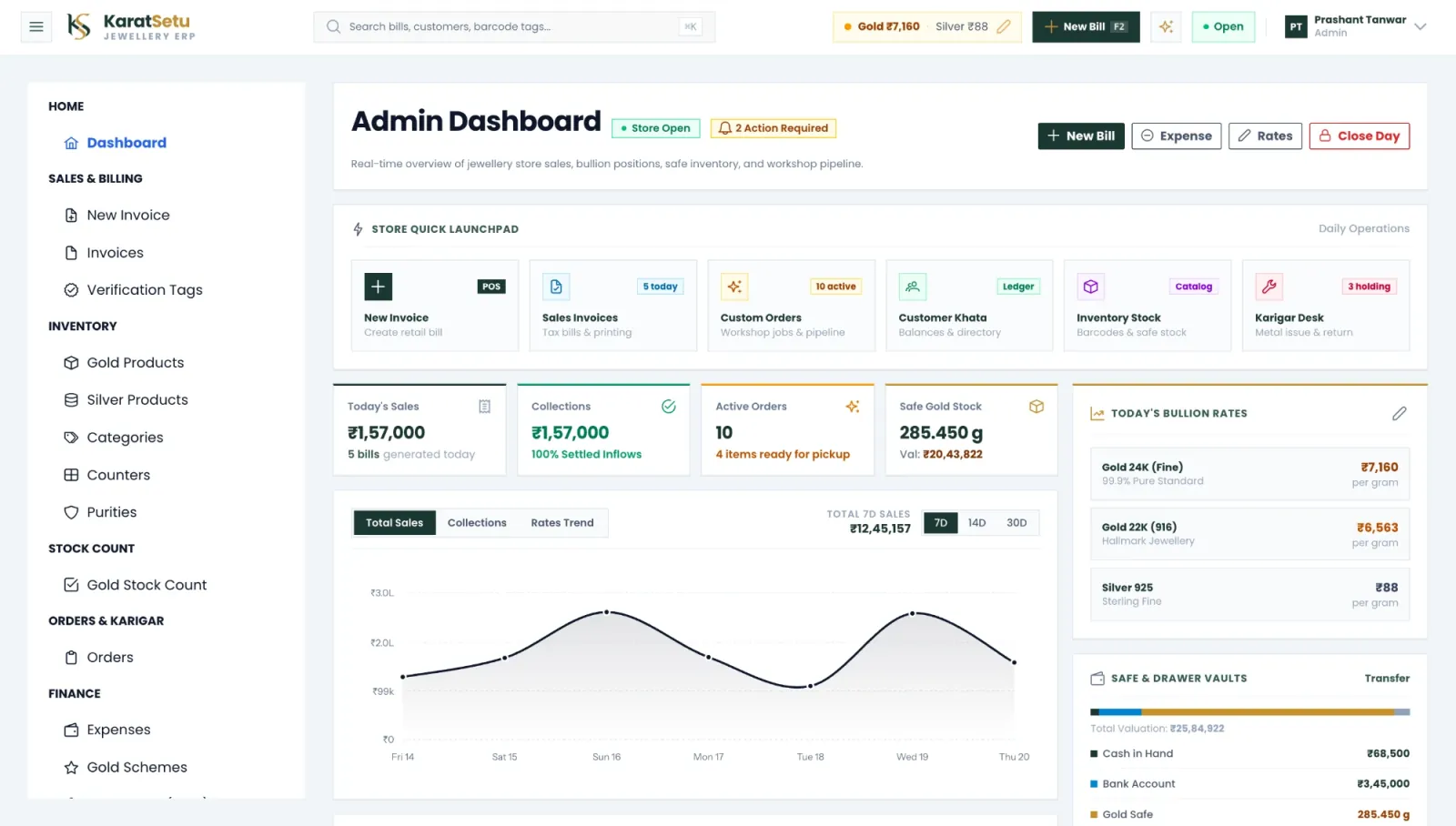This screenshot has height=826, width=1456.
Task: Click the Cash in Hand legend swatch
Action: [x=1094, y=754]
